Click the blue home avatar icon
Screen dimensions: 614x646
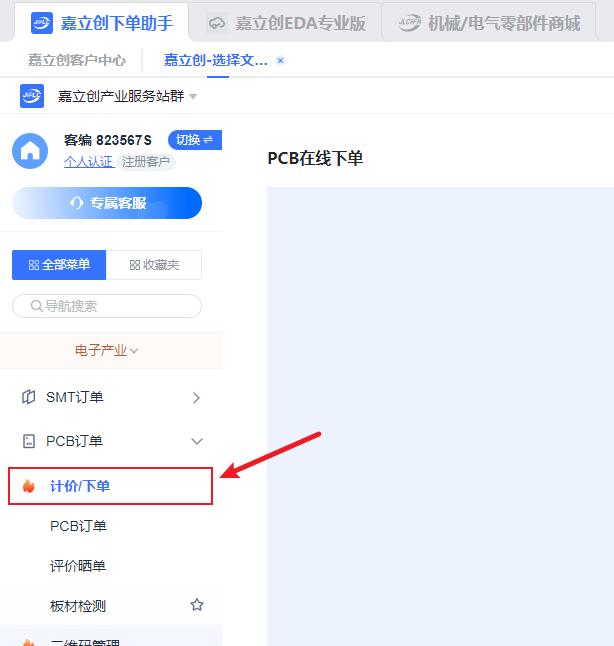(x=30, y=151)
